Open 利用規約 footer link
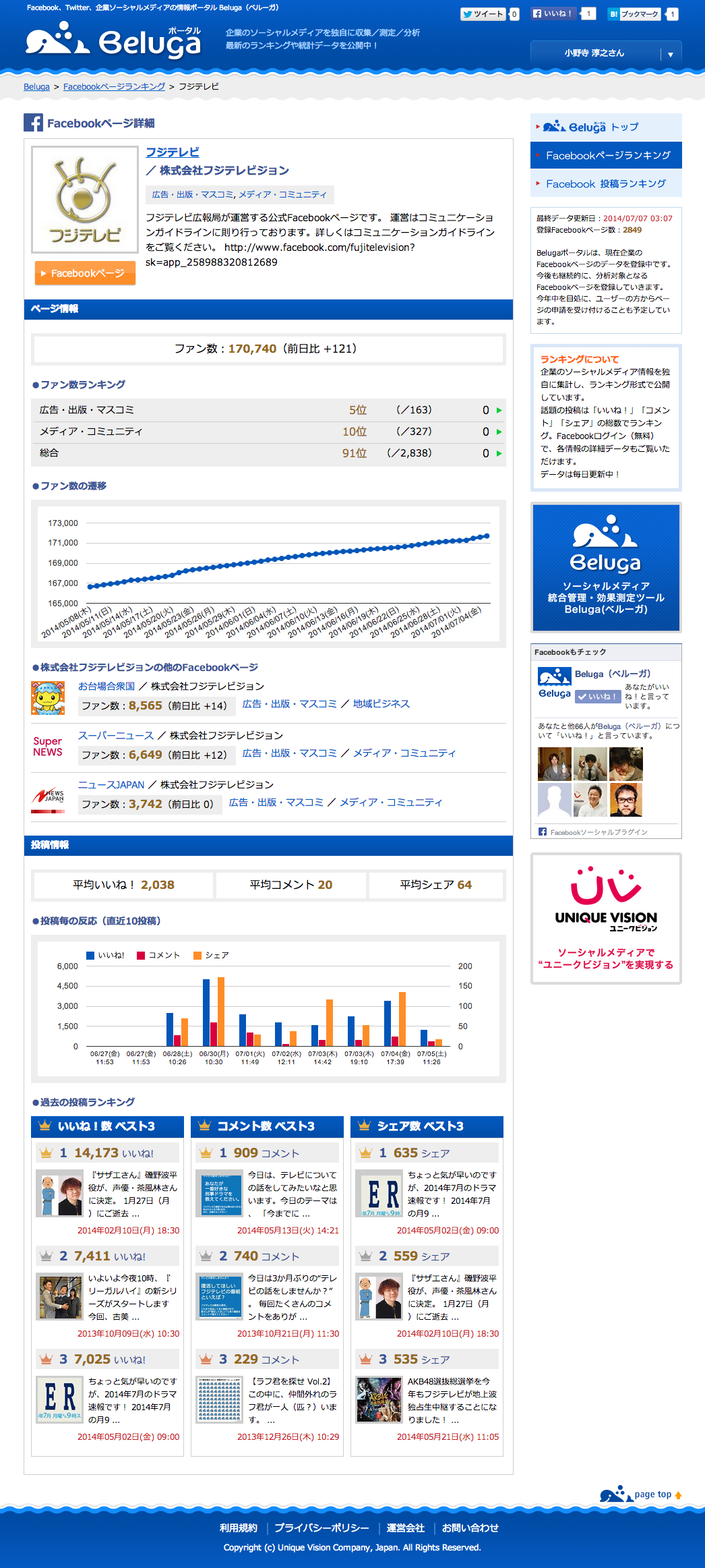 click(x=239, y=1528)
